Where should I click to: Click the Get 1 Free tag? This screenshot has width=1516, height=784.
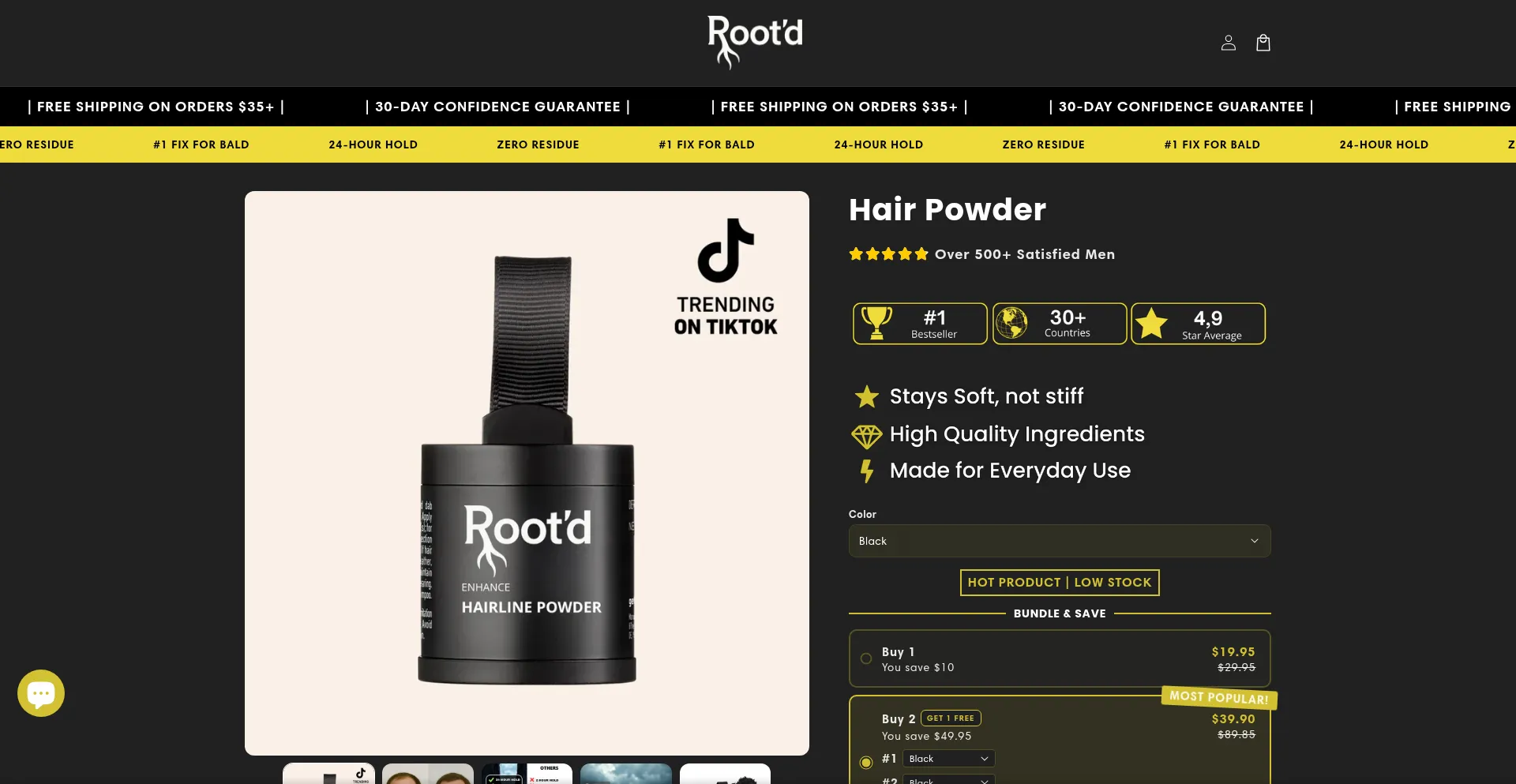click(951, 718)
